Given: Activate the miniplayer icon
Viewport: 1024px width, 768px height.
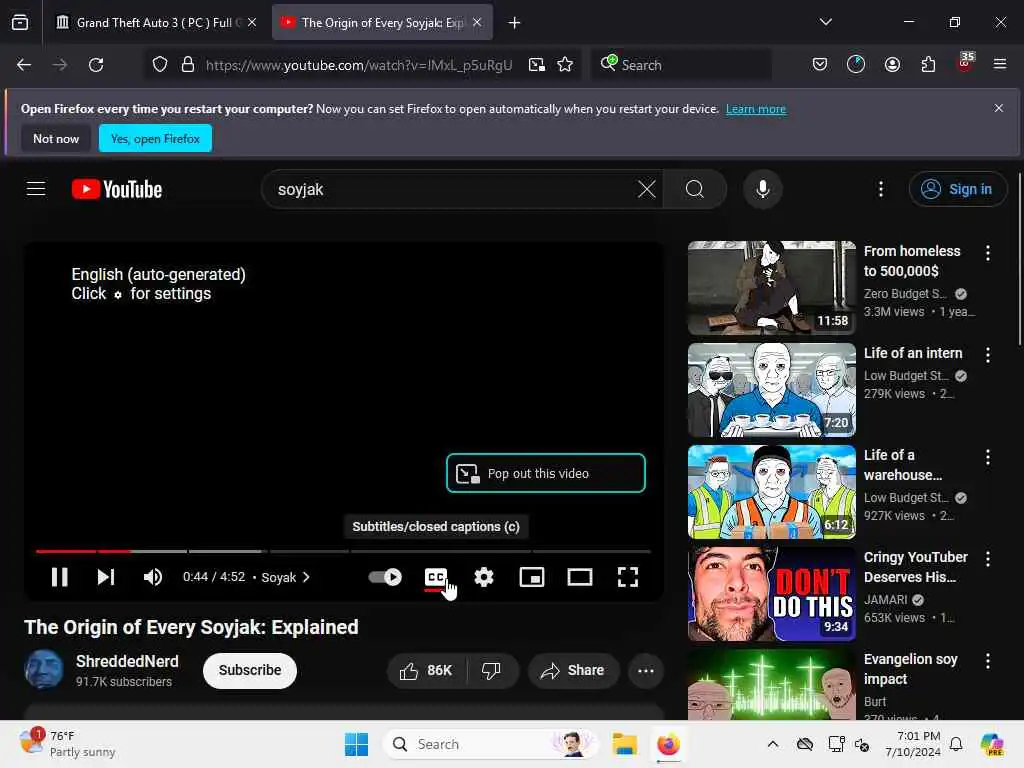Looking at the screenshot, I should 532,577.
